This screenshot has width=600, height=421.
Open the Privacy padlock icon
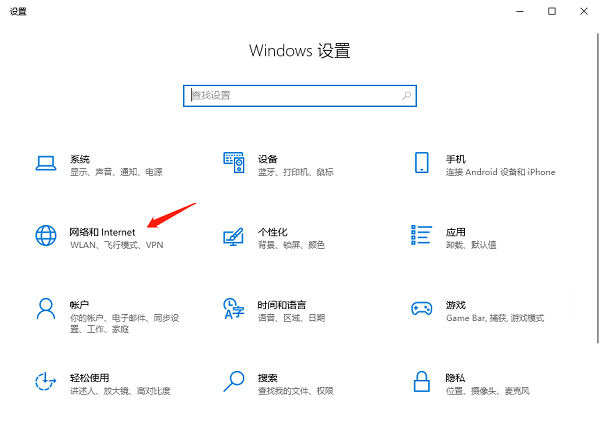[422, 381]
